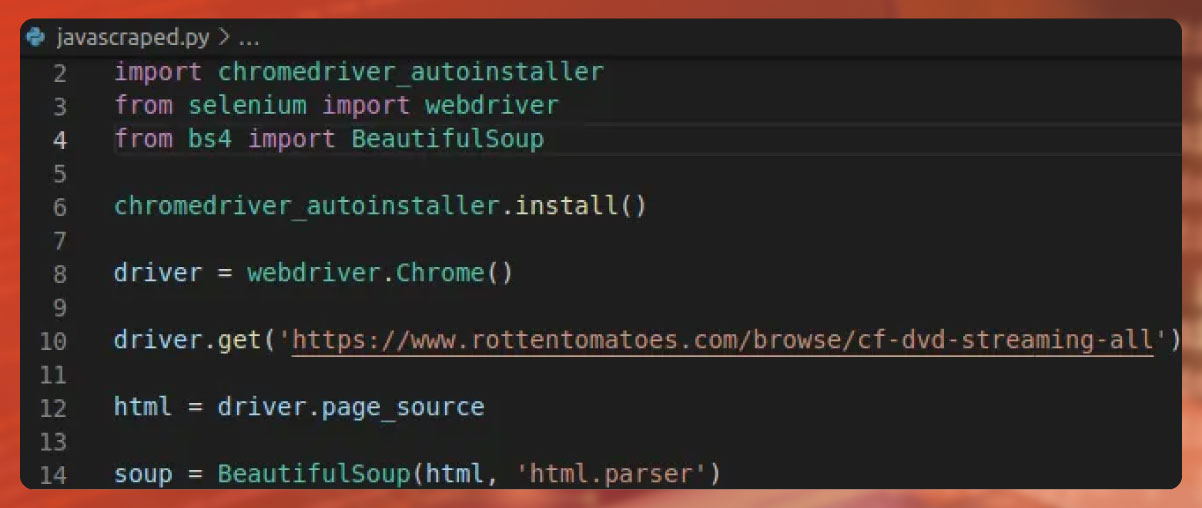
Task: Click line number 6 in gutter
Action: click(x=60, y=207)
